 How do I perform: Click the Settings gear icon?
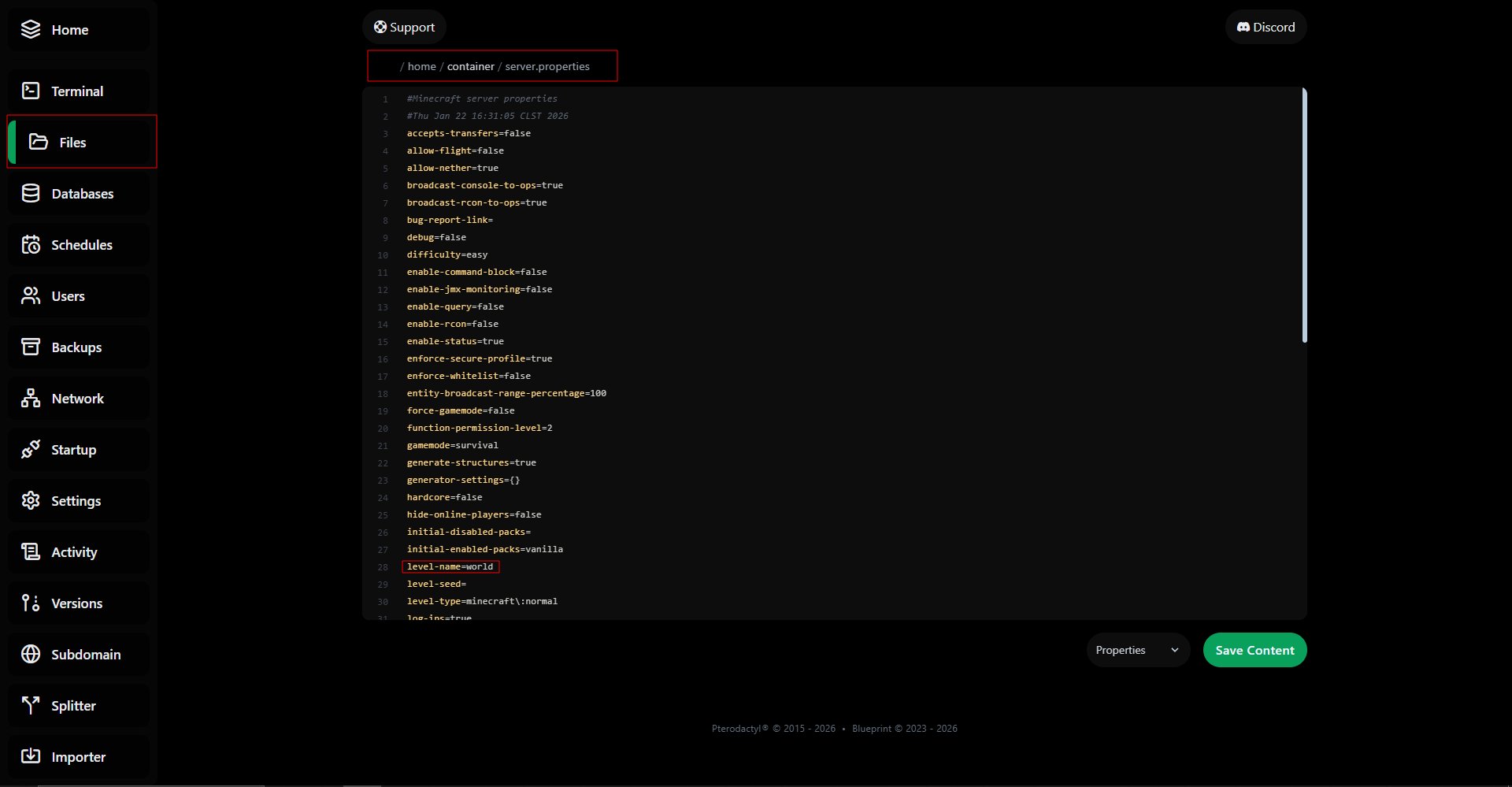[x=31, y=500]
